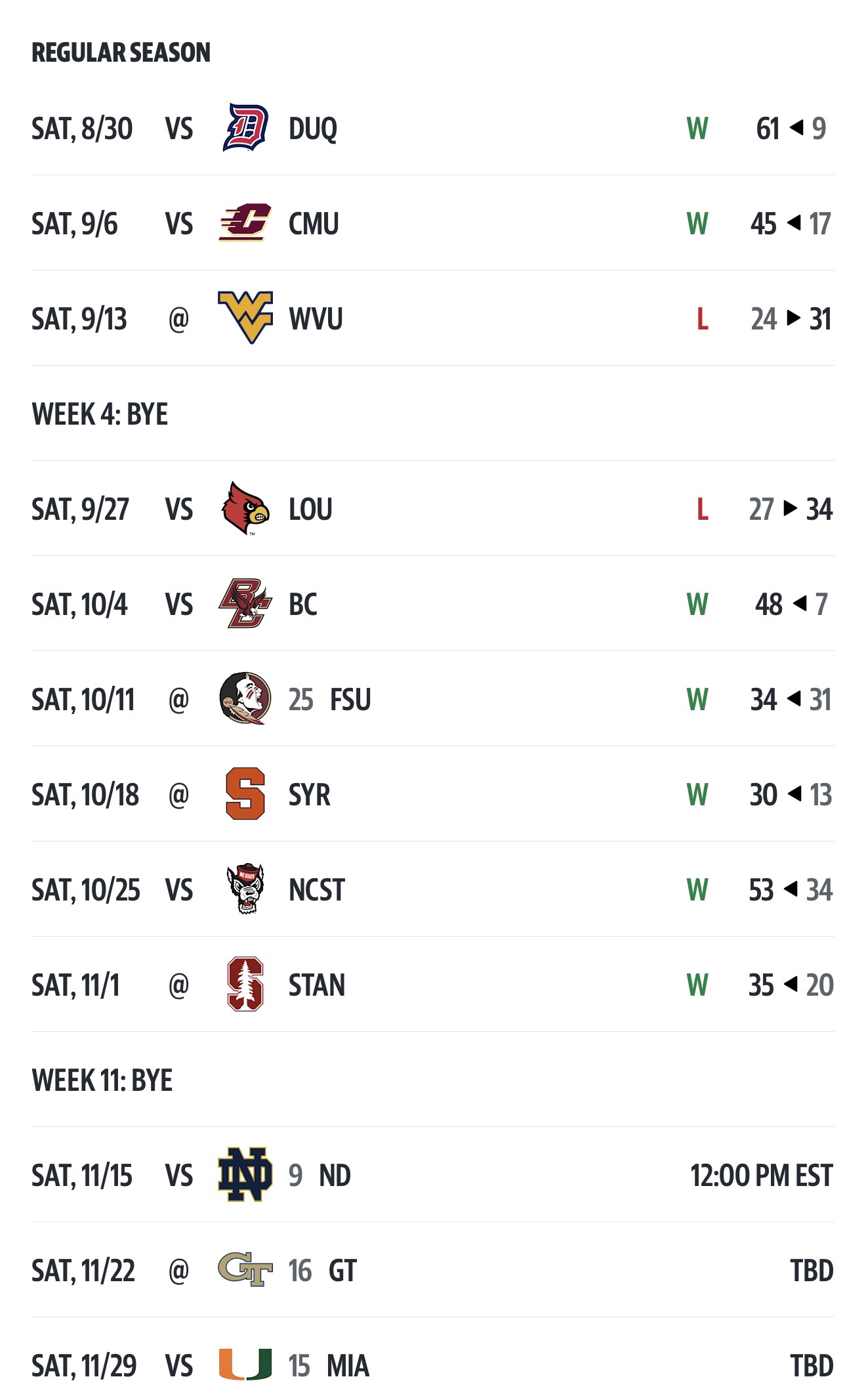Image resolution: width=866 pixels, height=1400 pixels.
Task: Click the Stanford tree logo
Action: (245, 984)
